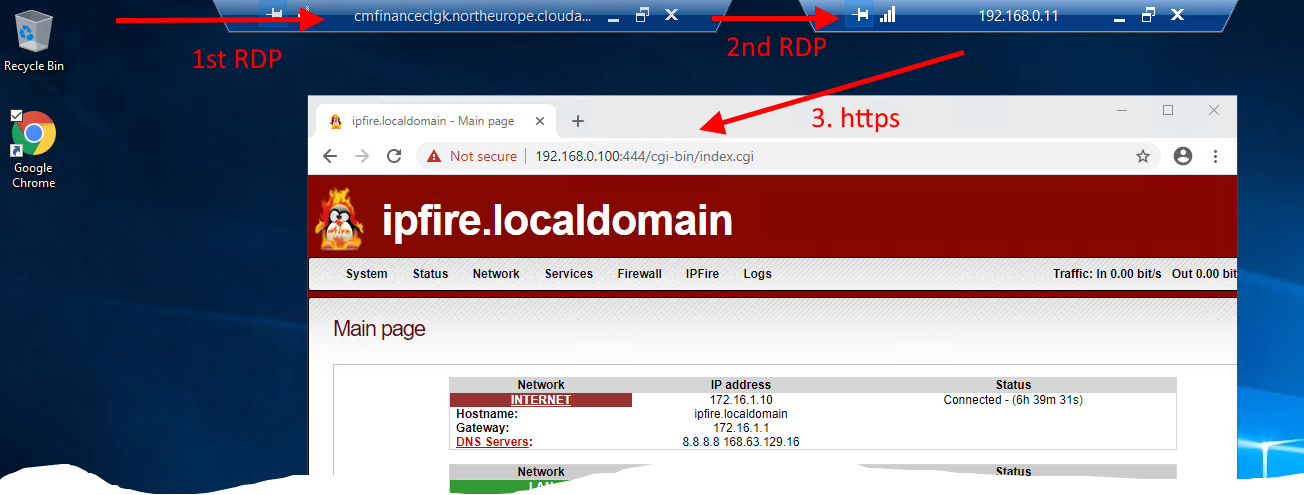Image resolution: width=1304 pixels, height=495 pixels.
Task: Expand the Logs menu
Action: (x=757, y=274)
